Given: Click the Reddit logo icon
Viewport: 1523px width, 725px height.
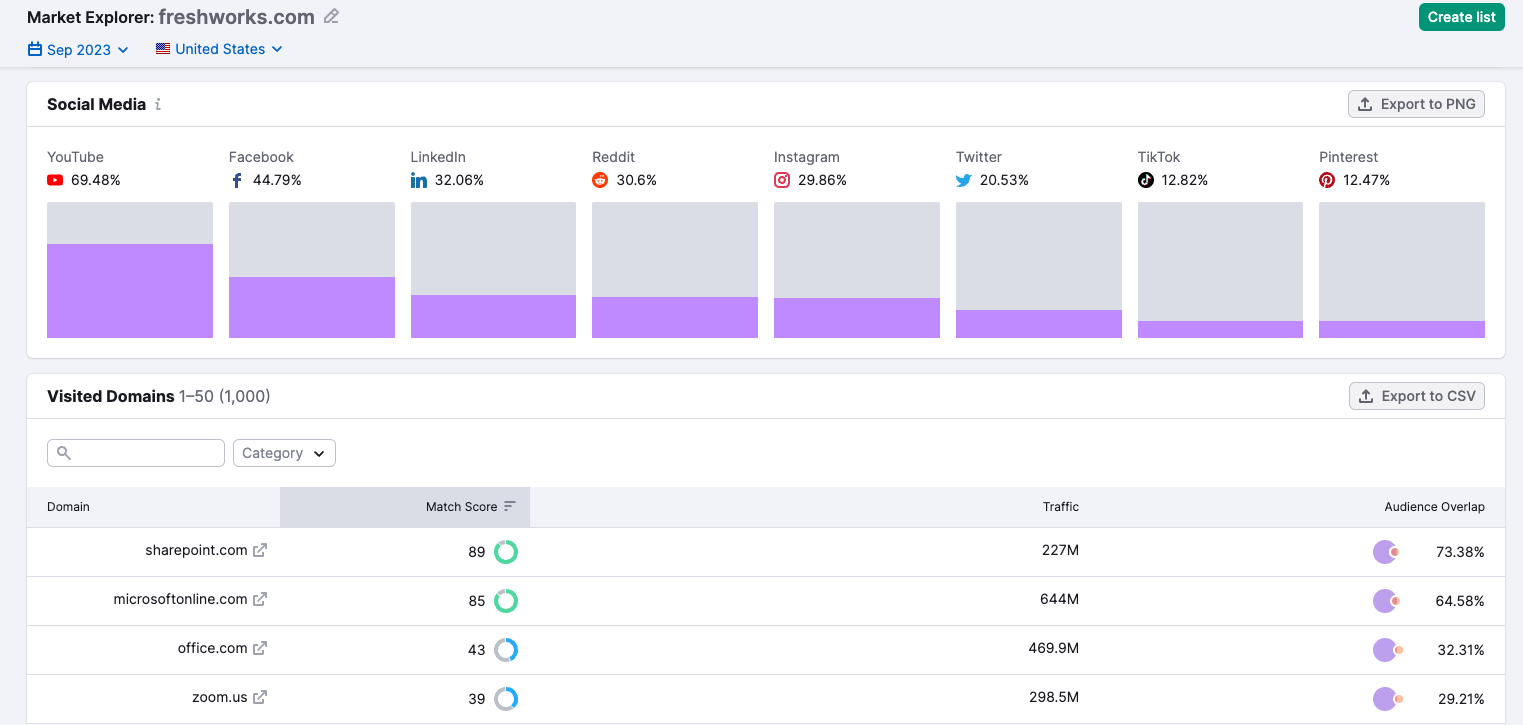Looking at the screenshot, I should pyautogui.click(x=600, y=180).
